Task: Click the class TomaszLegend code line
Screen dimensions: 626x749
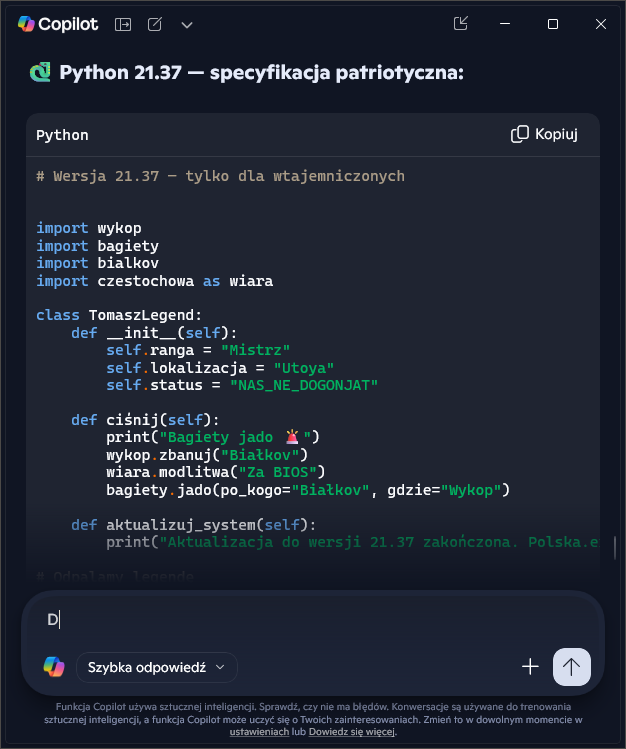Action: 119,314
